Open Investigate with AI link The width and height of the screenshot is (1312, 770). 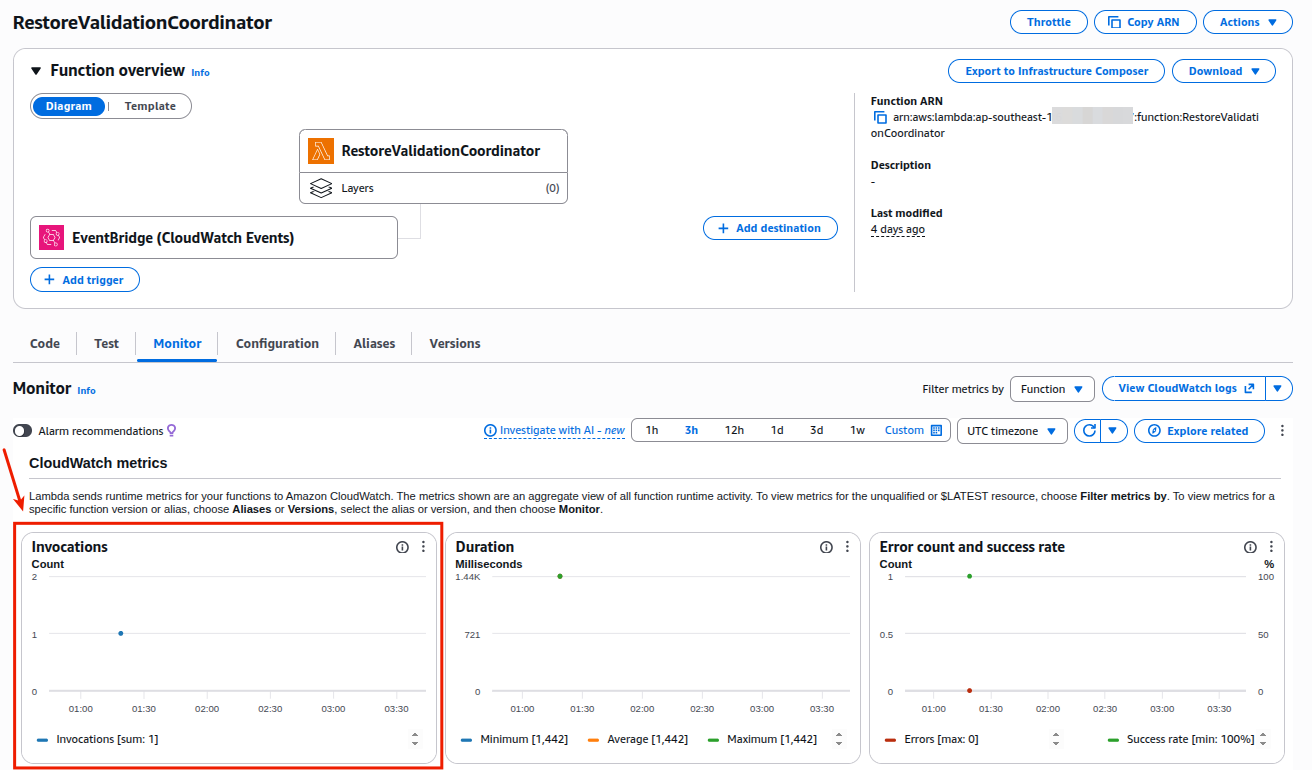[x=554, y=431]
